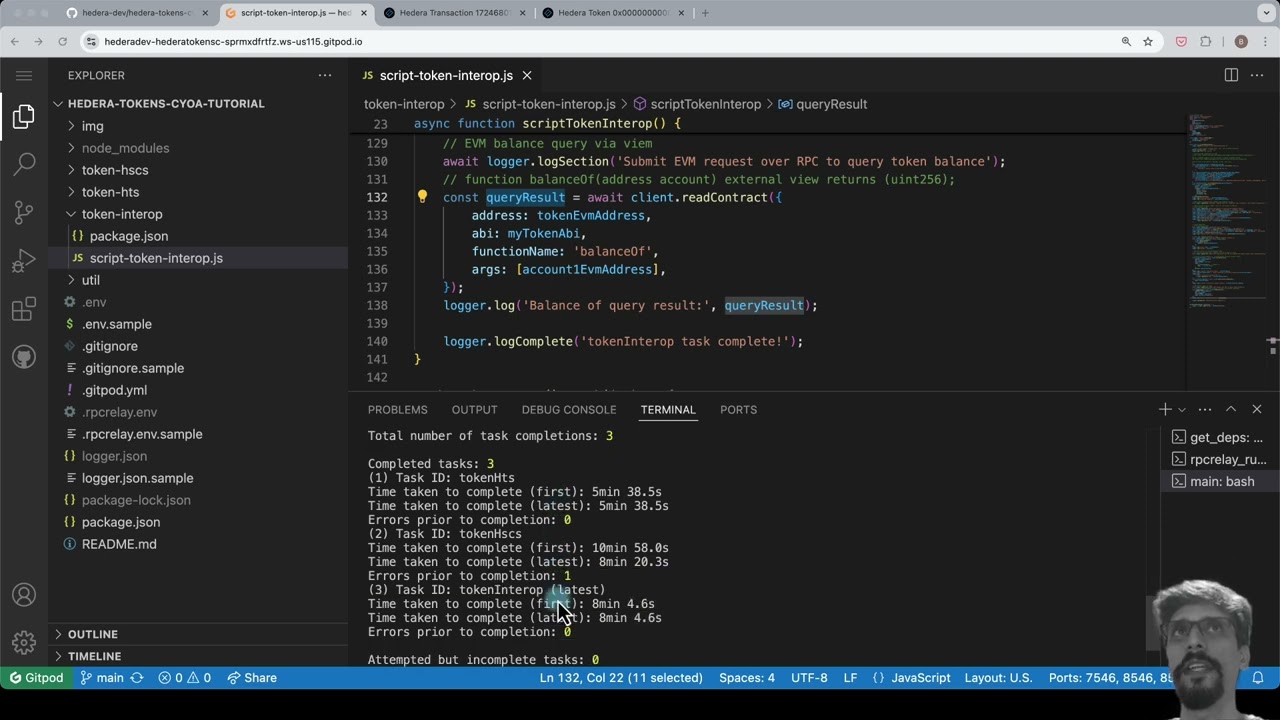Image resolution: width=1280 pixels, height=720 pixels.
Task: Split the editor to the right
Action: [1231, 76]
